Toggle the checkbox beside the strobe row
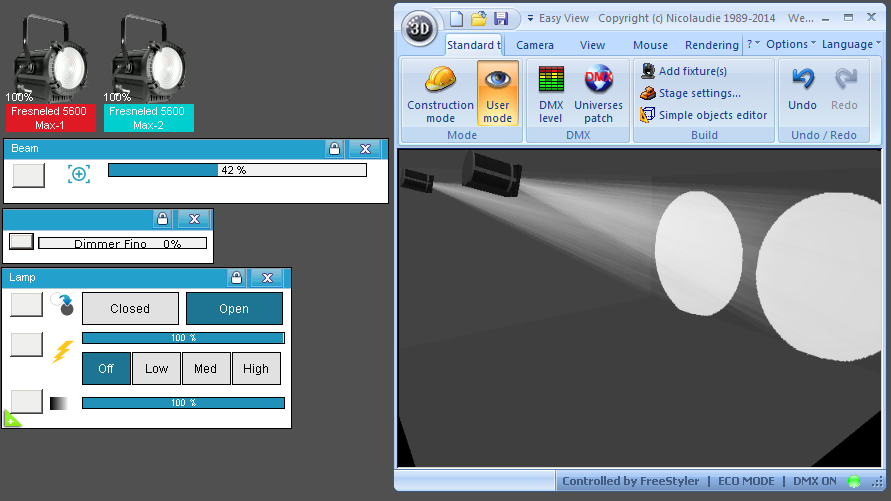This screenshot has height=501, width=891. [x=27, y=345]
